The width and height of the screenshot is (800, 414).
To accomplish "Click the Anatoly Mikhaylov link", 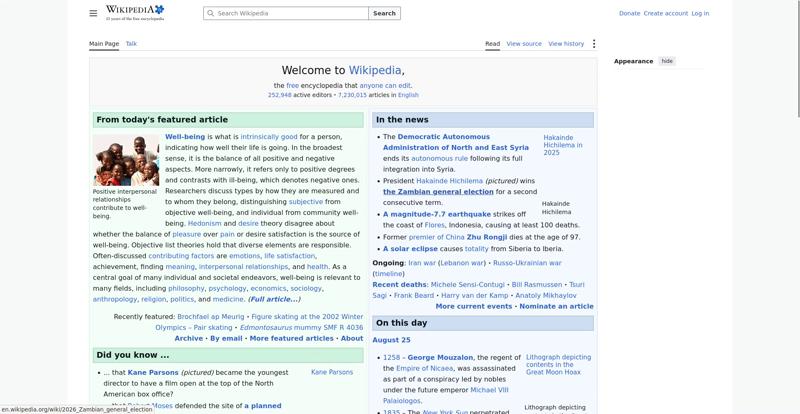I will point(546,296).
